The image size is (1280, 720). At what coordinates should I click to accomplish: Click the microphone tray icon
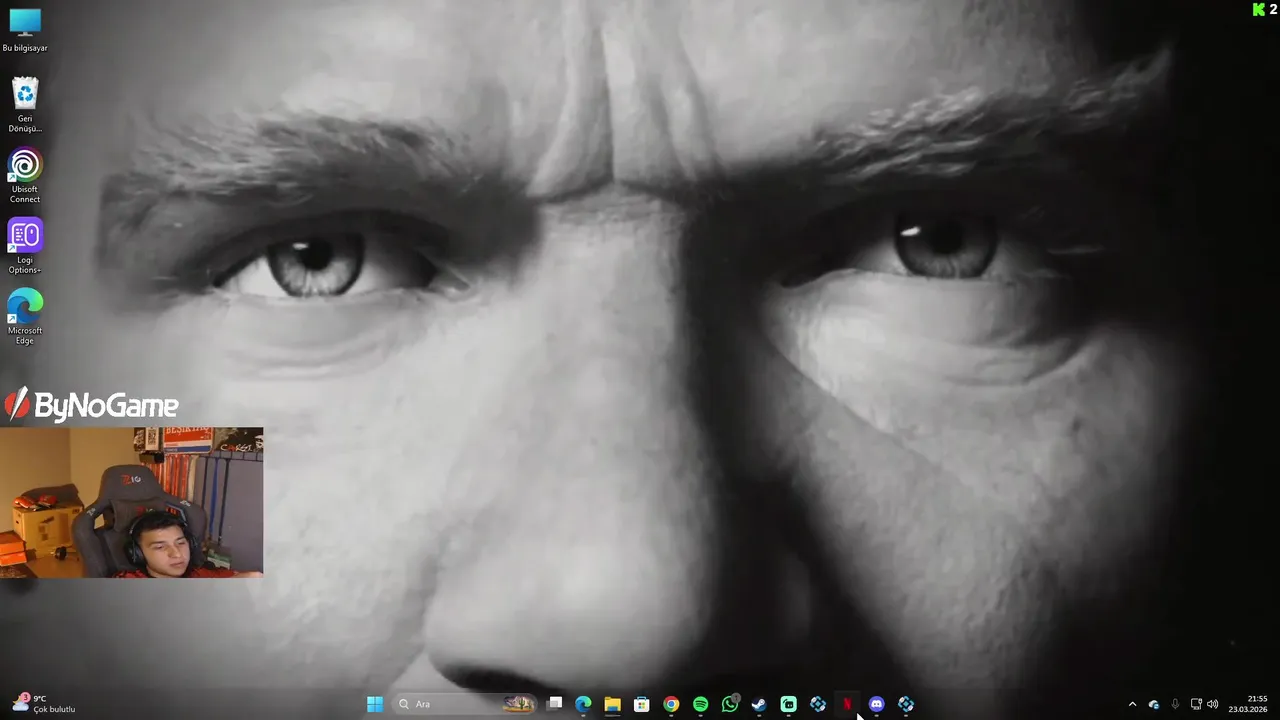tap(1175, 704)
